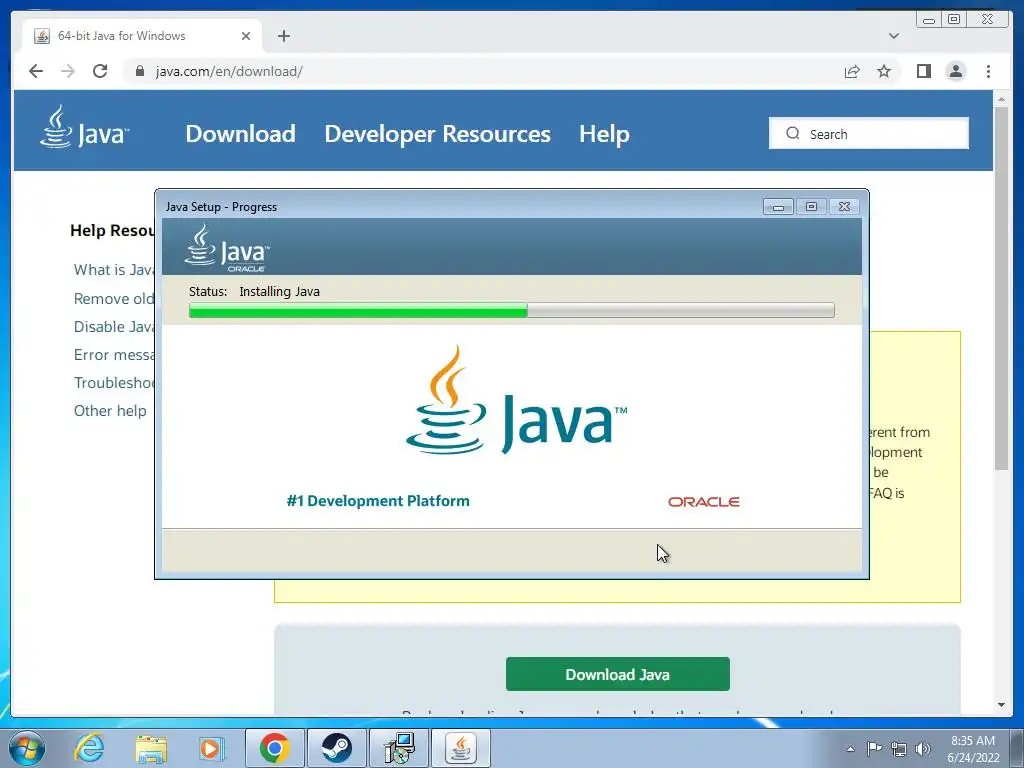1024x768 pixels.
Task: Open the 'Other help' link
Action: [x=110, y=411]
